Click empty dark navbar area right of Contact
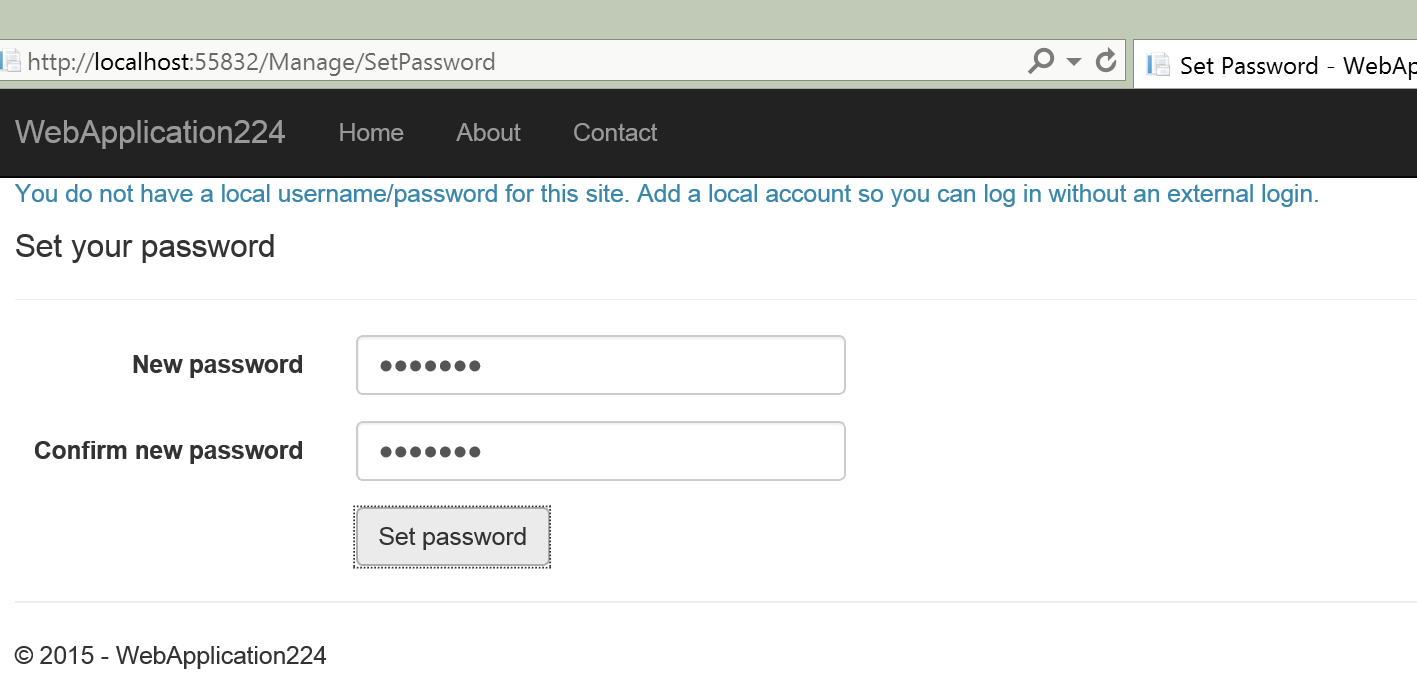The width and height of the screenshot is (1417, 693). tap(1000, 133)
